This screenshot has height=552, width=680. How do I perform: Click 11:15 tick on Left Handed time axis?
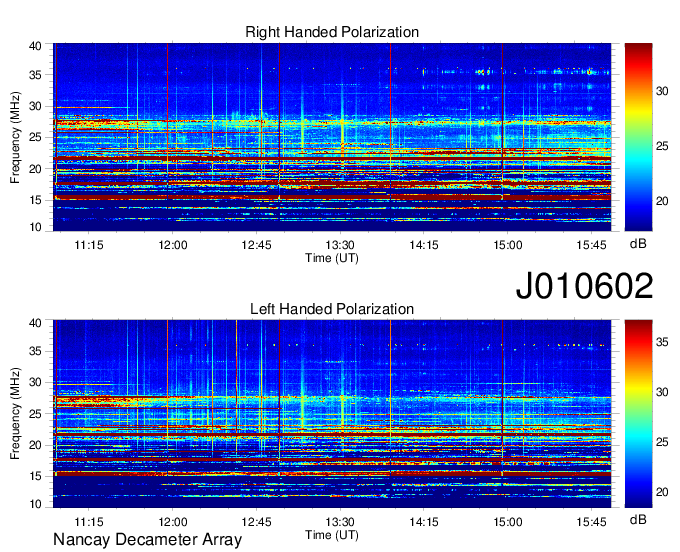pyautogui.click(x=89, y=522)
